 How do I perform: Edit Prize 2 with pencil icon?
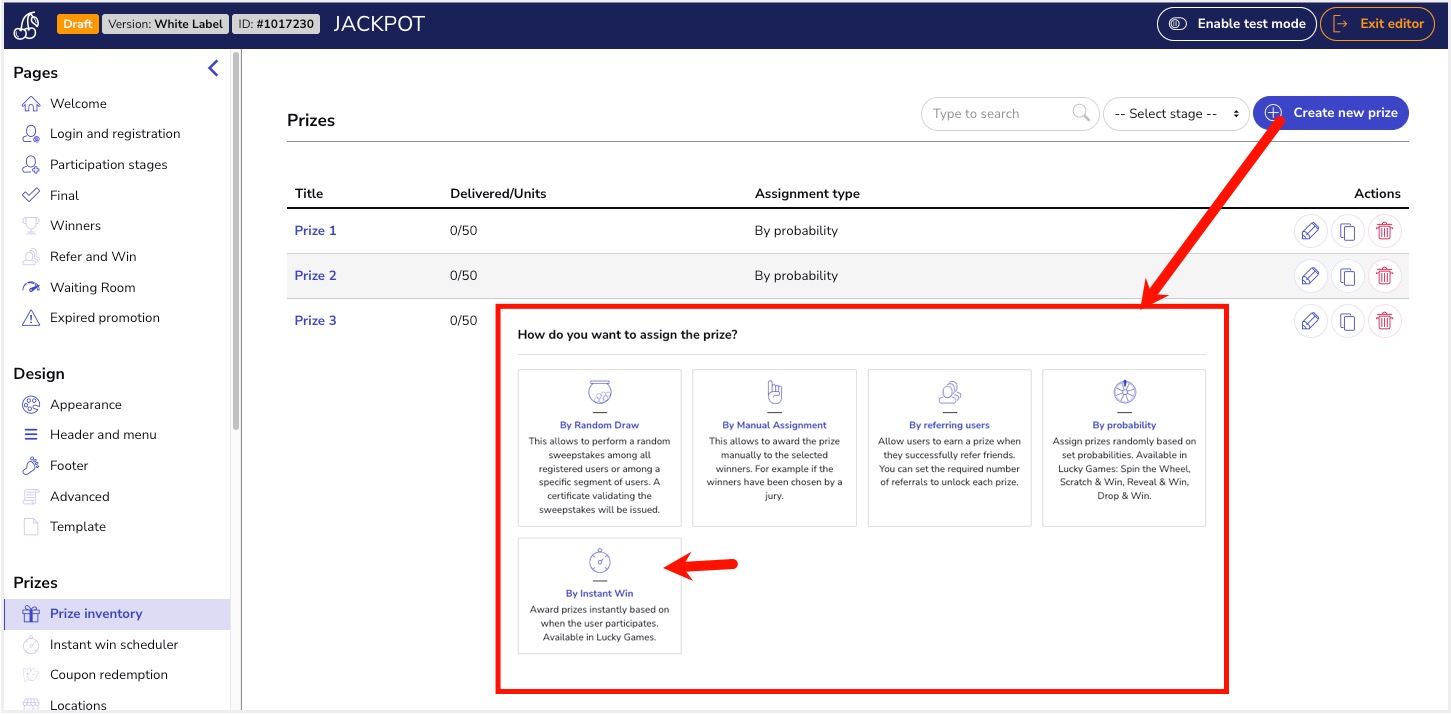tap(1310, 276)
